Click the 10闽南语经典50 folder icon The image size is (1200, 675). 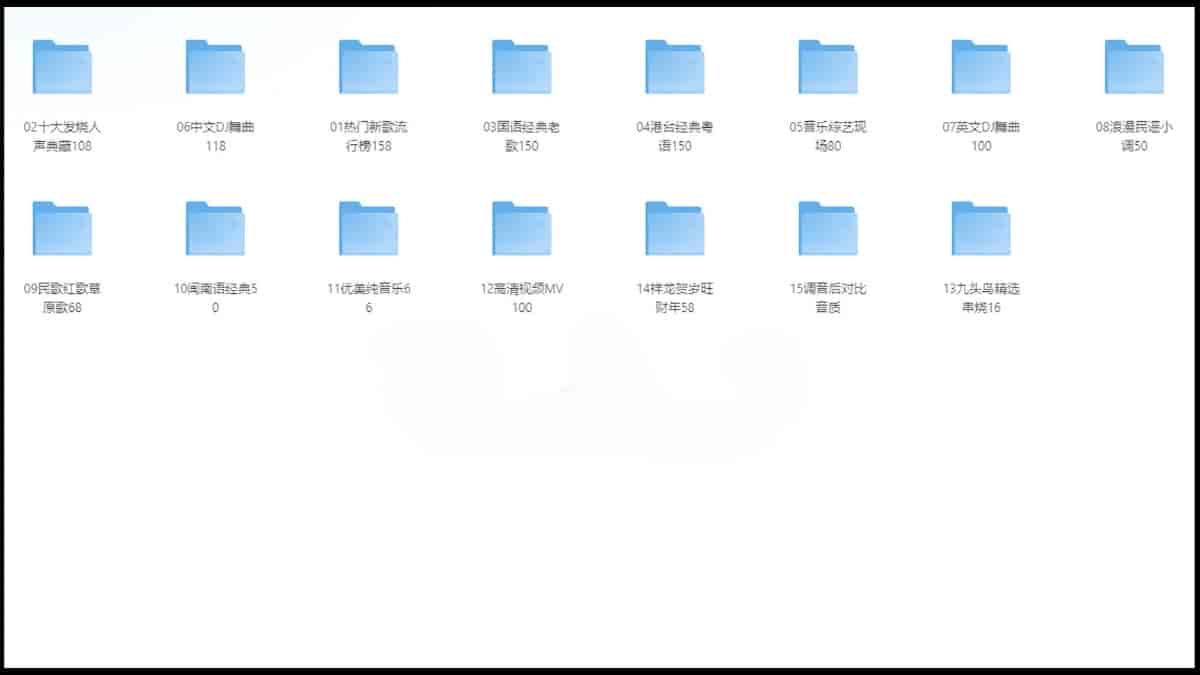[215, 229]
